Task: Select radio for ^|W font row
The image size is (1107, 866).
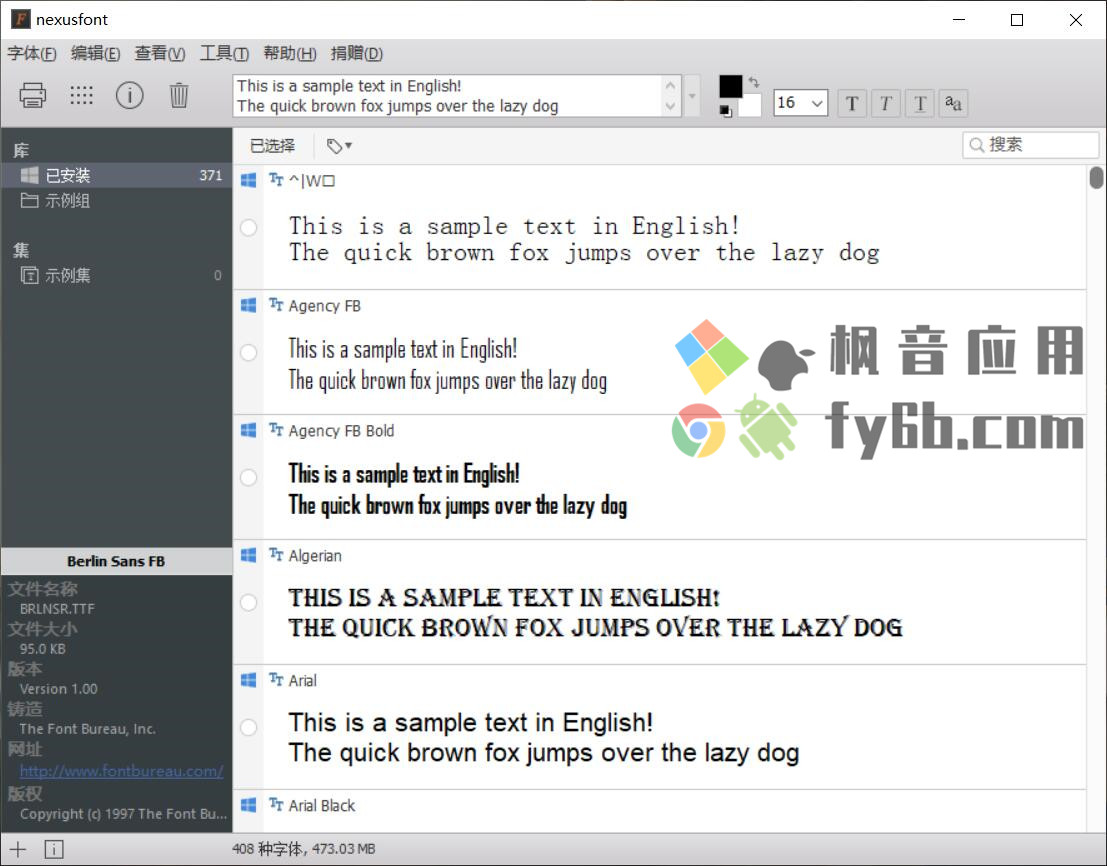Action: pos(249,227)
